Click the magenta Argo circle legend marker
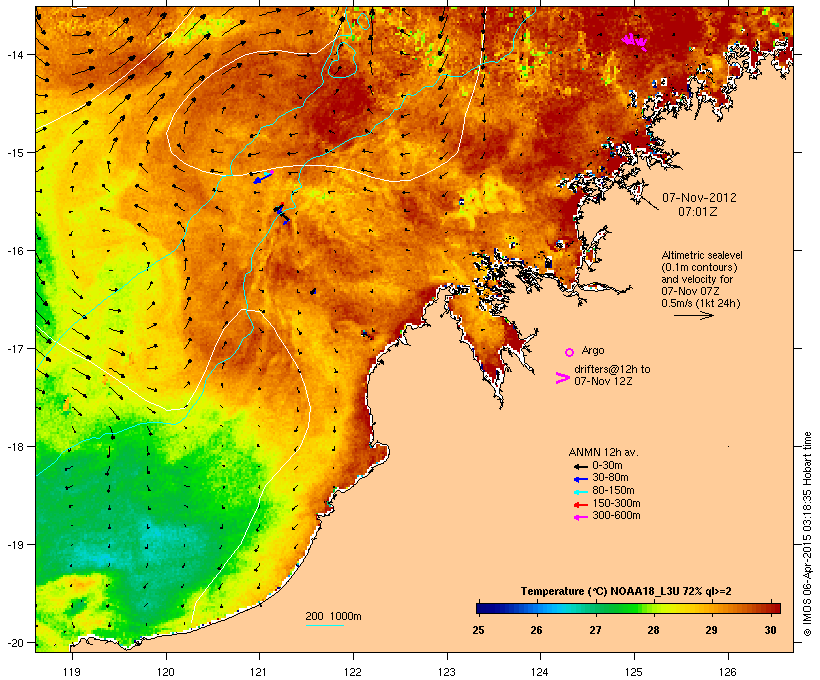The height and width of the screenshot is (680, 820). point(570,352)
